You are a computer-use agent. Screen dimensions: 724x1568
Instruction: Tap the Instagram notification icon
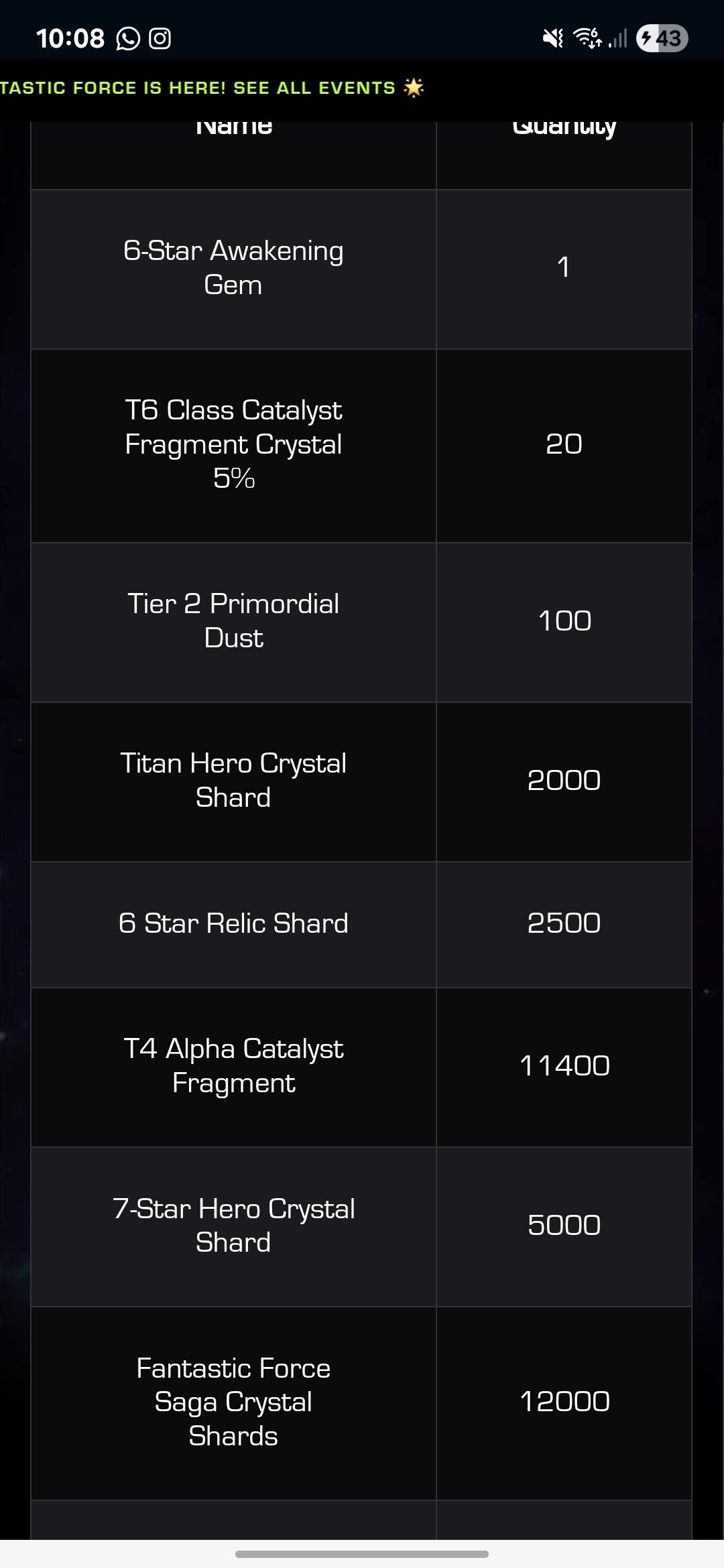pos(160,38)
